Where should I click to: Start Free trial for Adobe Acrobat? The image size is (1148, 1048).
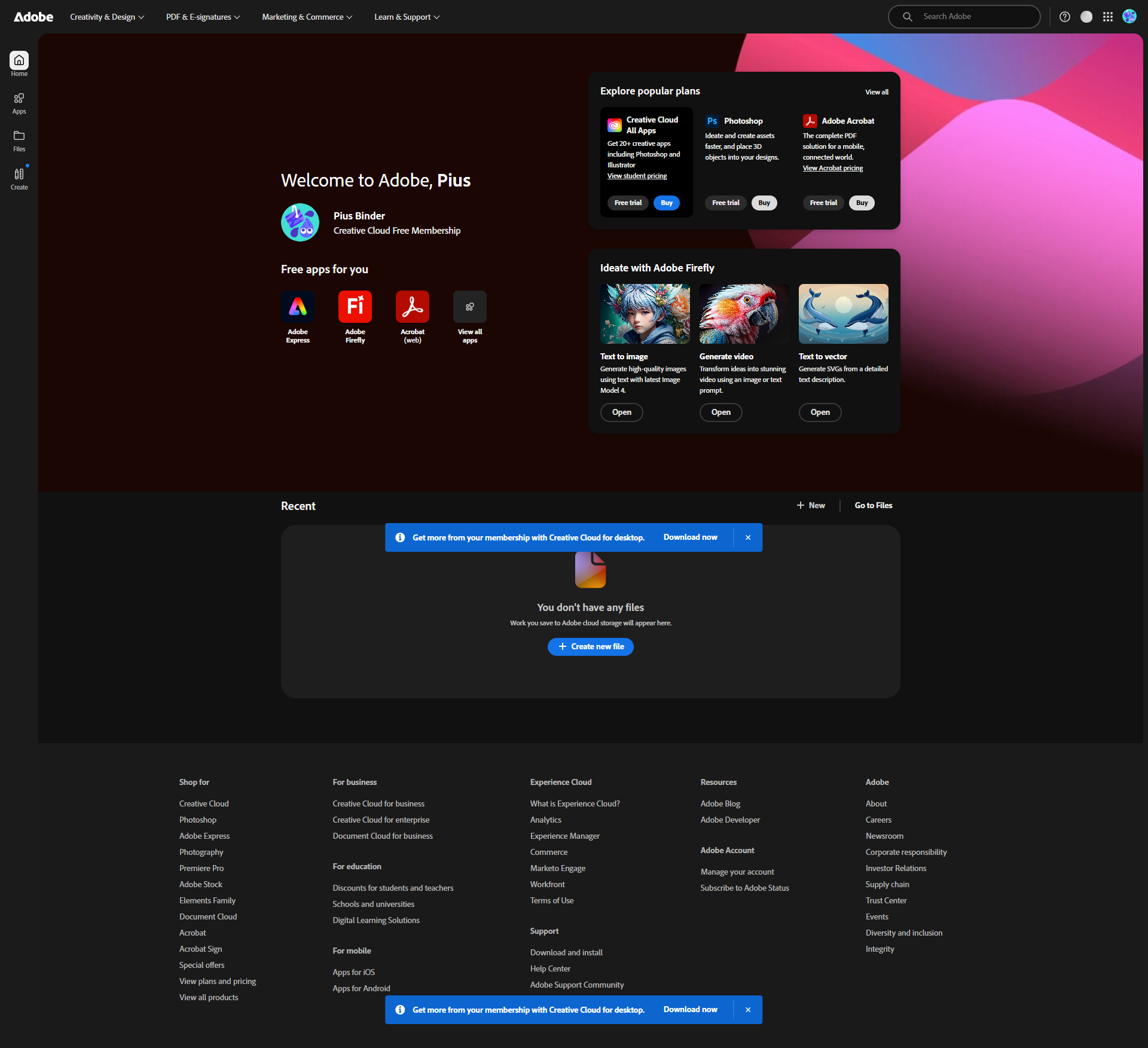(x=823, y=203)
